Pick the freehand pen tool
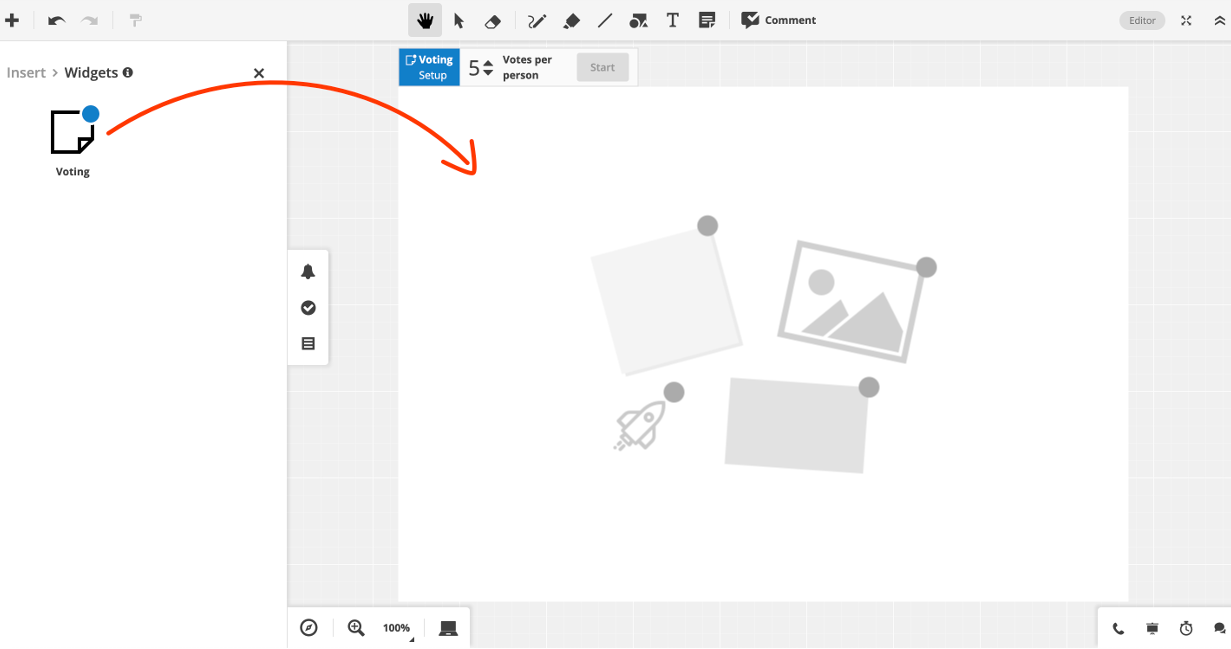The height and width of the screenshot is (649, 1231). click(537, 20)
